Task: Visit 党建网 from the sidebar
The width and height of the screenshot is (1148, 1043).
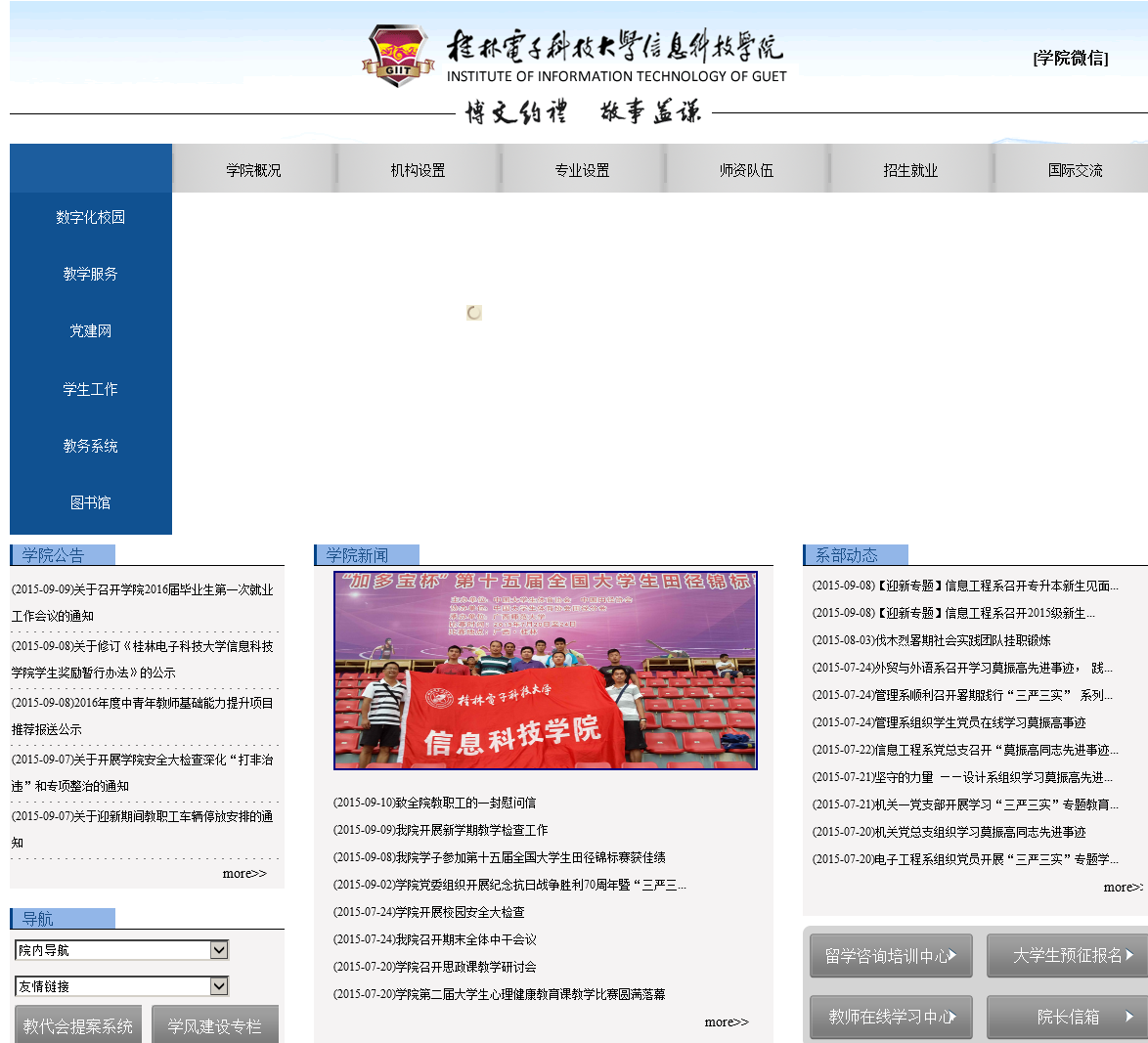Action: [90, 331]
